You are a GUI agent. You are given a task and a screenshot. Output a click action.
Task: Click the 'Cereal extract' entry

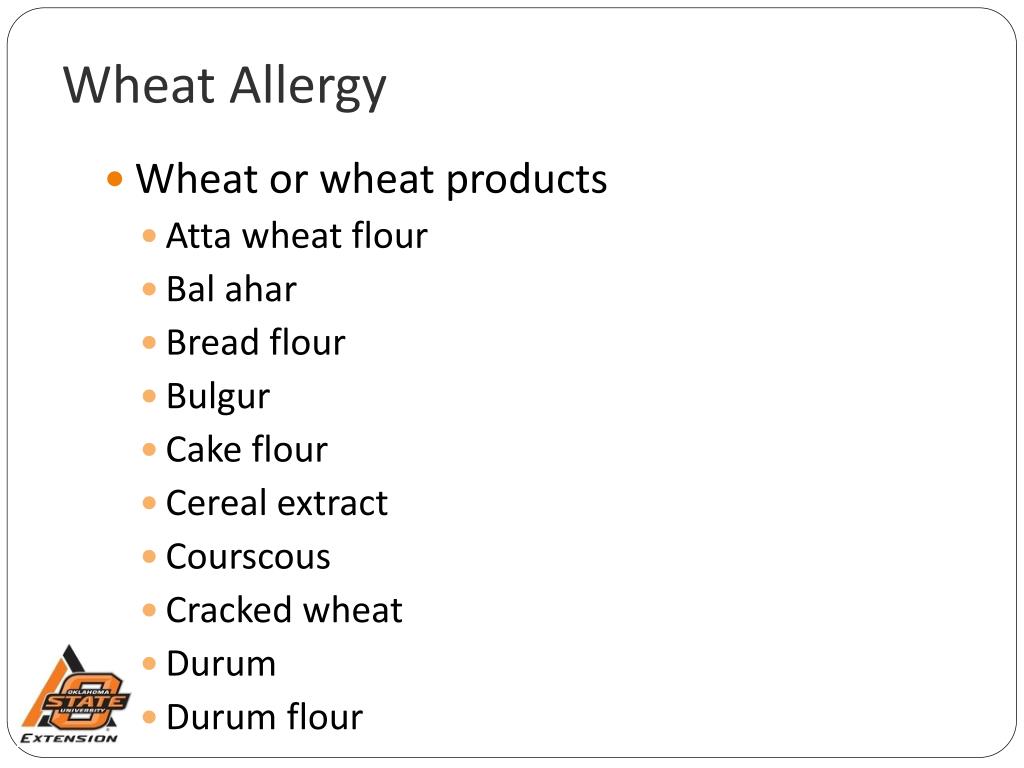[x=277, y=504]
